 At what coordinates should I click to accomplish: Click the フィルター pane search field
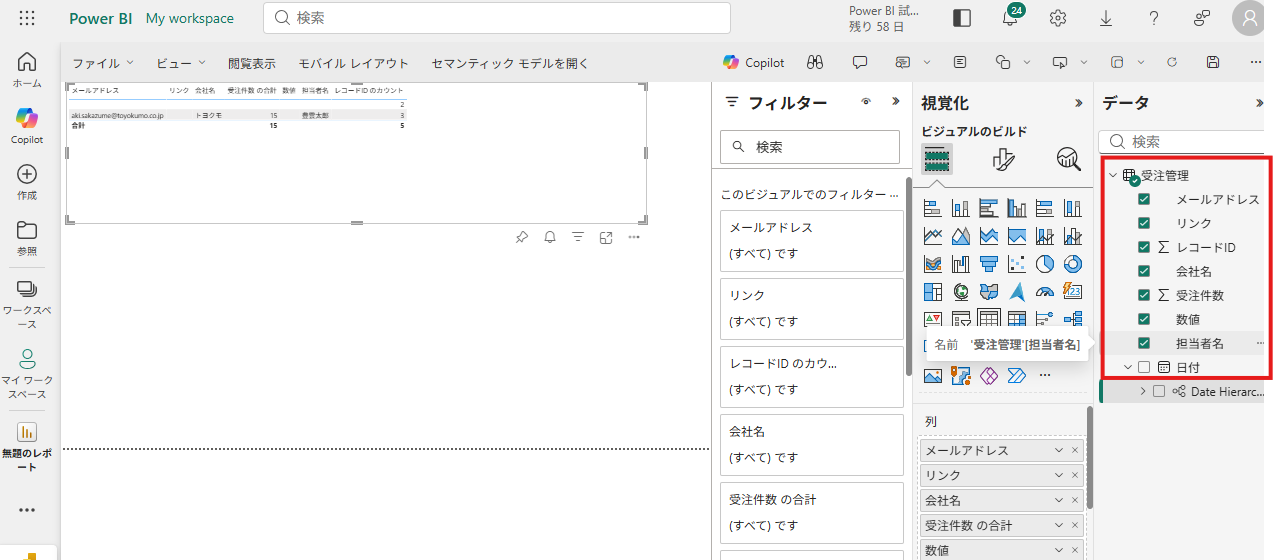click(x=810, y=147)
